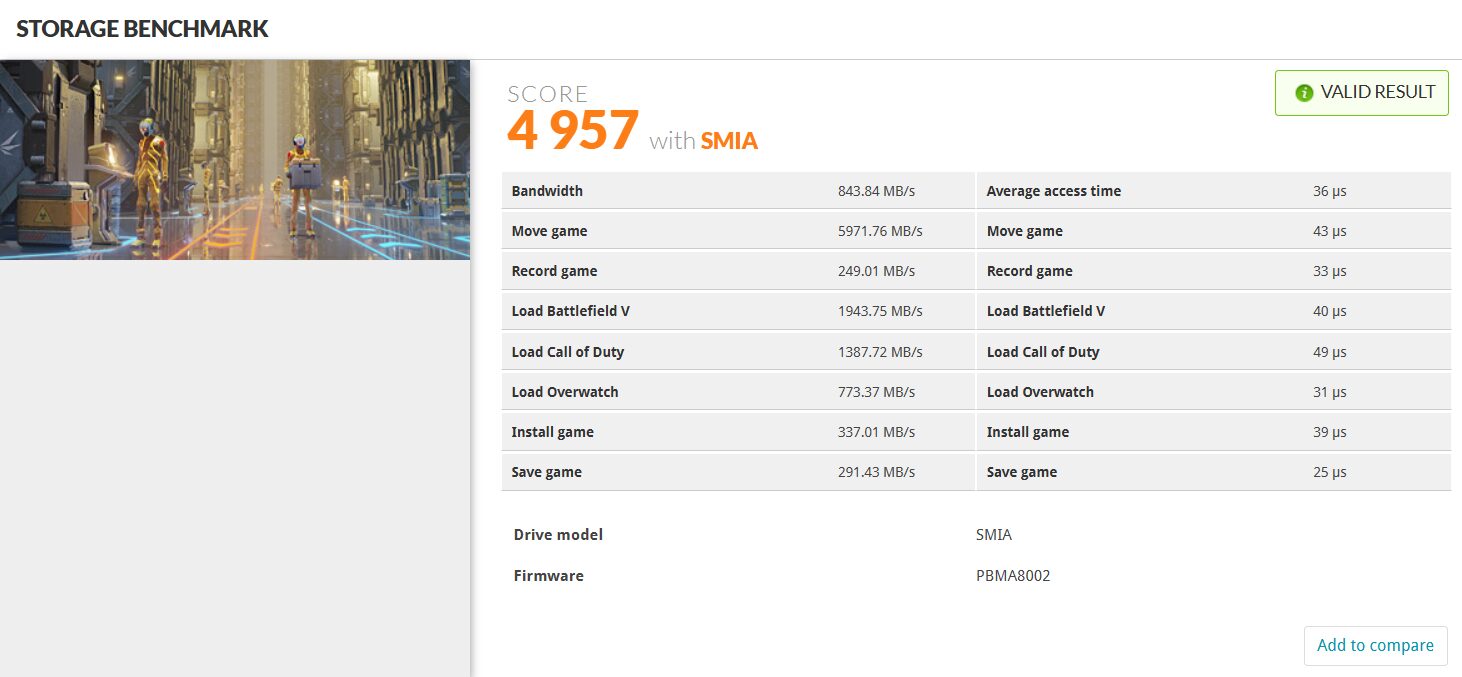Click the Load Overwatch 773.37 MB/s value
The height and width of the screenshot is (677, 1462).
pyautogui.click(x=875, y=392)
